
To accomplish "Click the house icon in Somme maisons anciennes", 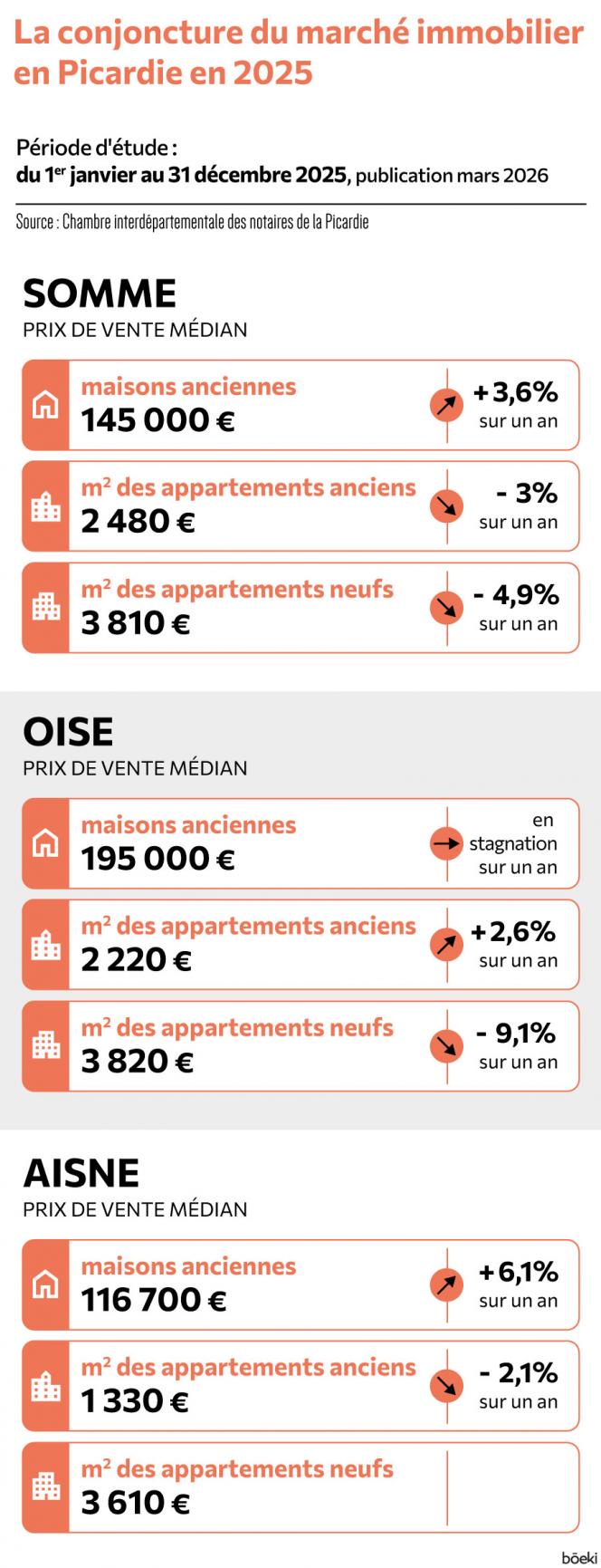I will pyautogui.click(x=45, y=405).
